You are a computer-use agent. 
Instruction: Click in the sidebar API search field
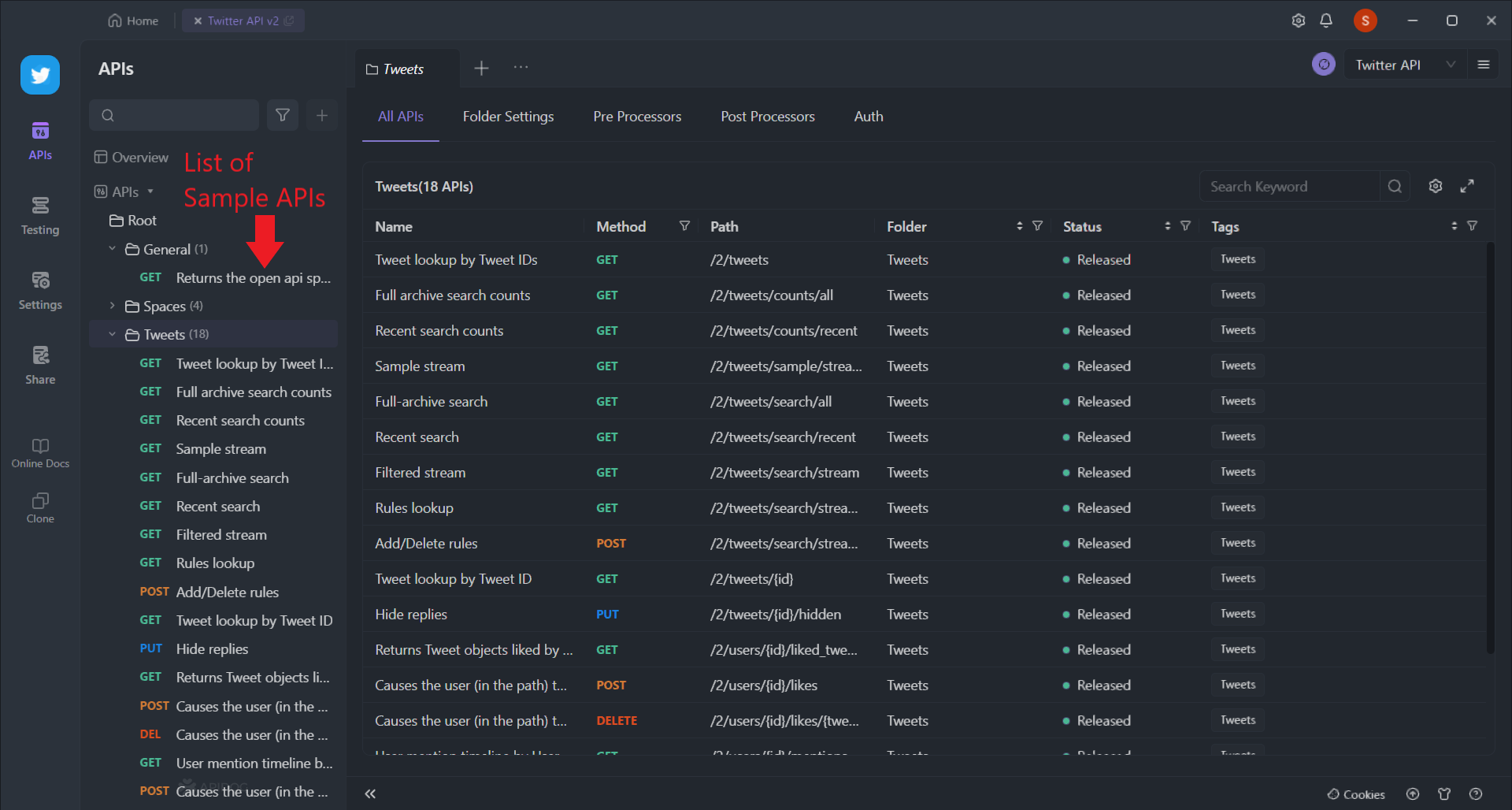coord(174,116)
